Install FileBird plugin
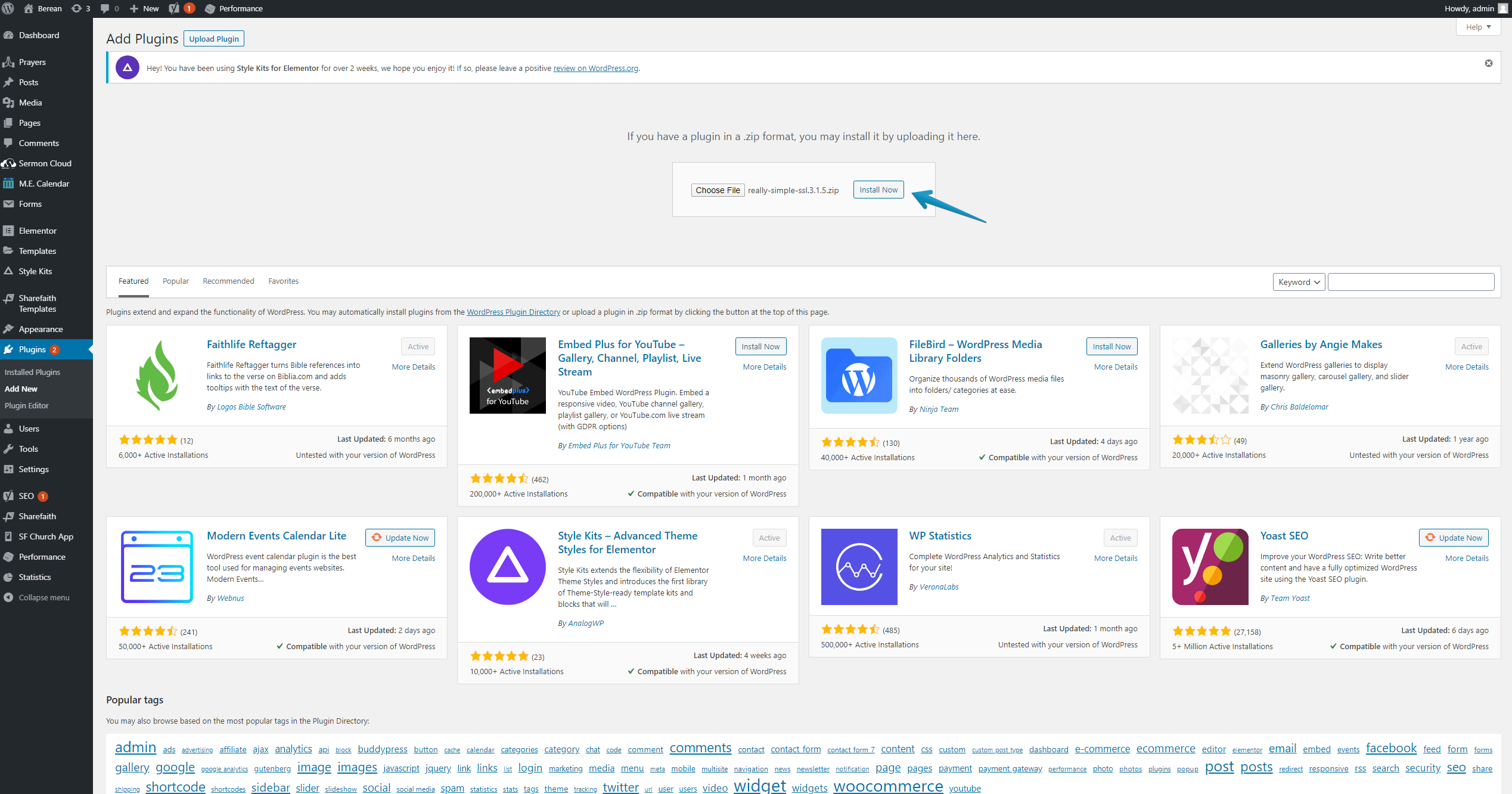The width and height of the screenshot is (1512, 794). pos(1112,346)
